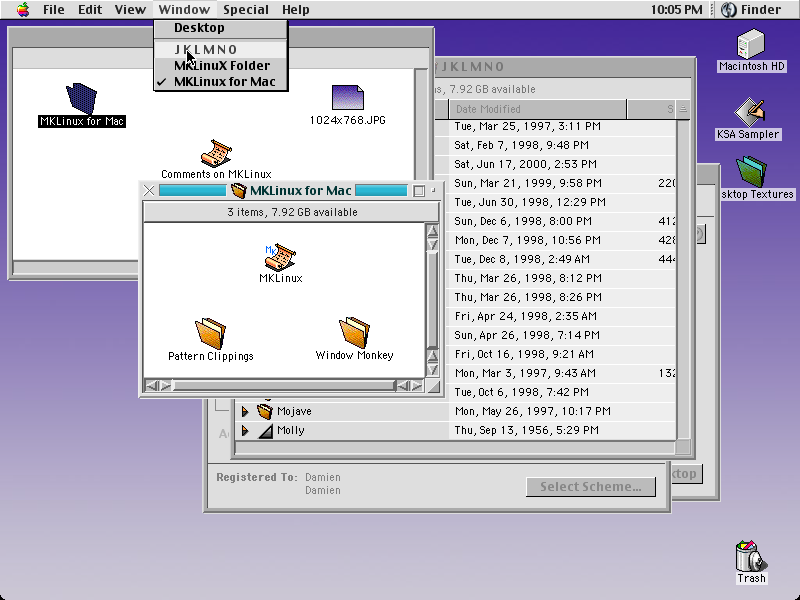This screenshot has height=600, width=800.
Task: Click the date "Fri, Apr 24, 1998, 2:35 AM"
Action: (526, 316)
